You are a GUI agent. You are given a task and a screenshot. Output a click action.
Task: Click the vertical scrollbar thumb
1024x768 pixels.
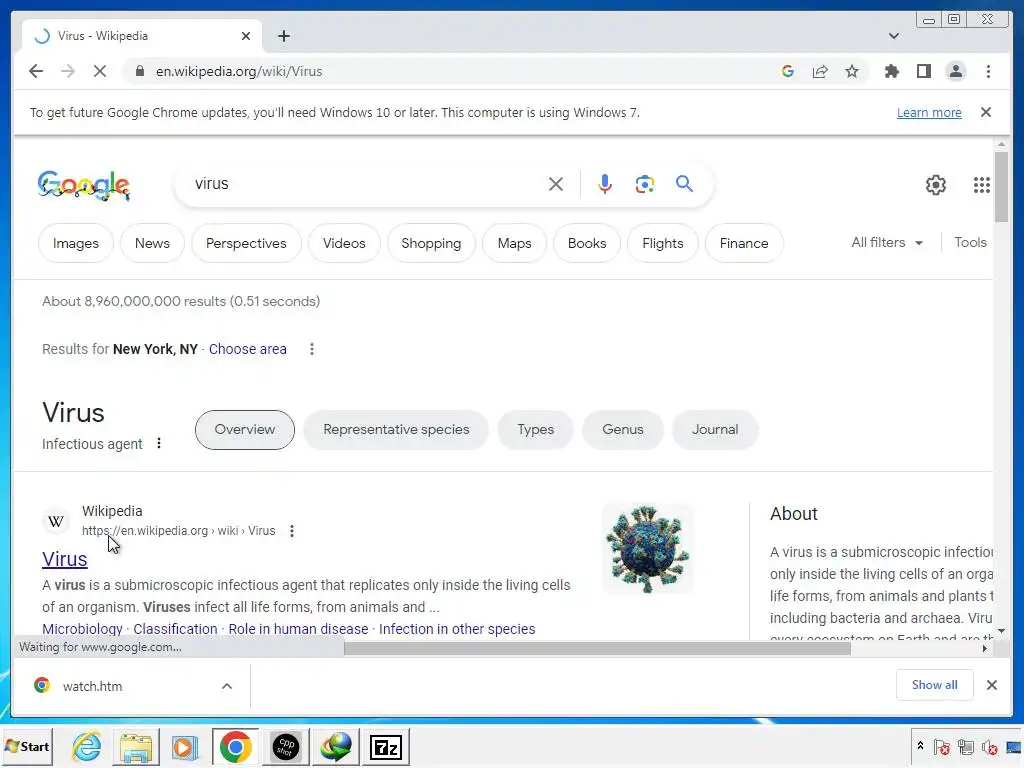(1001, 187)
